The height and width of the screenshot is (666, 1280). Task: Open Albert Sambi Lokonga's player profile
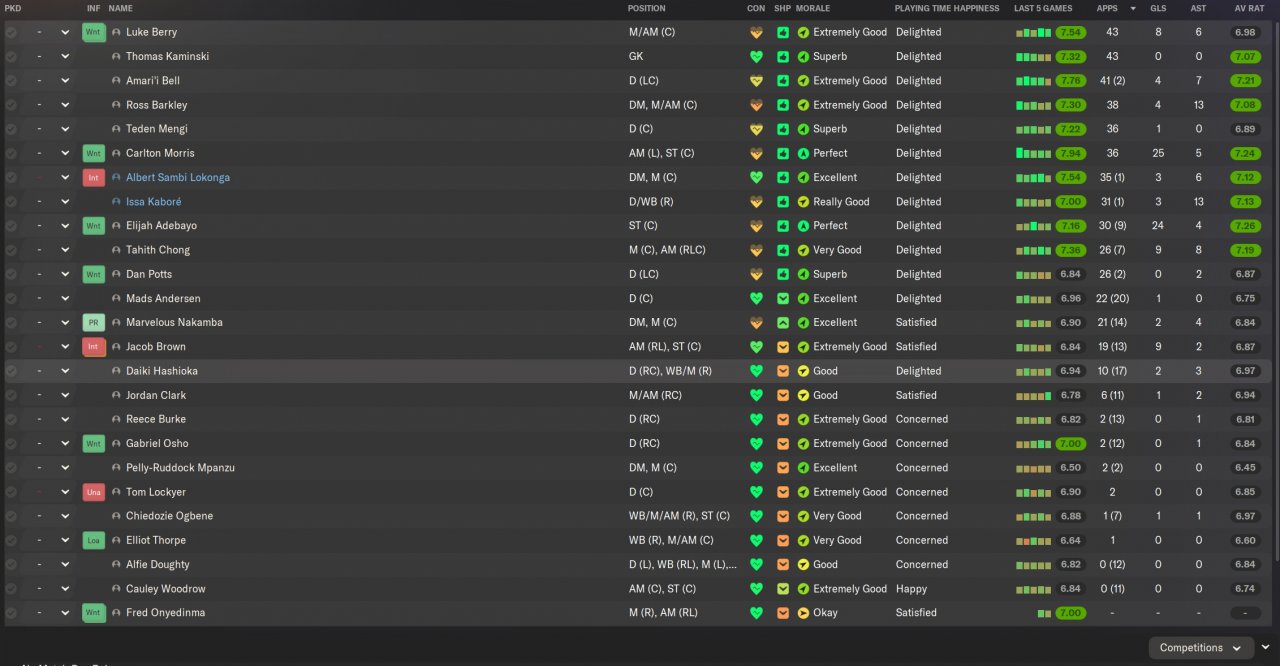(x=178, y=177)
